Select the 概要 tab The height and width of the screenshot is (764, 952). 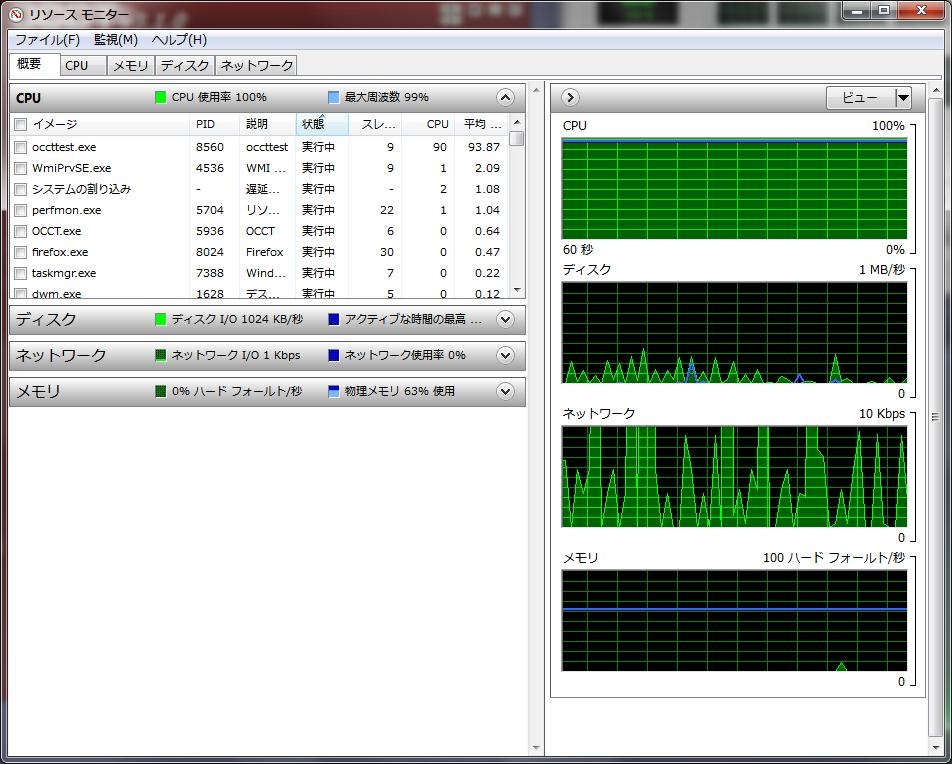coord(35,64)
